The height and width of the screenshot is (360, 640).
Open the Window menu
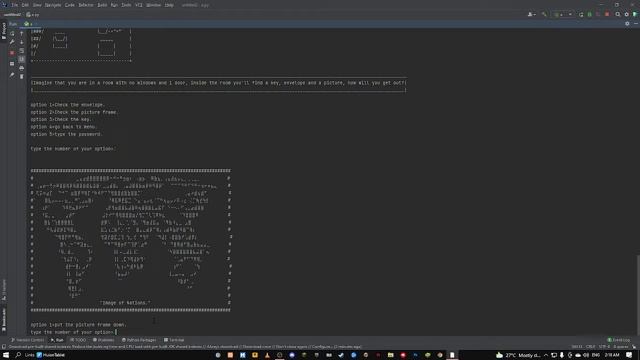(x=153, y=5)
